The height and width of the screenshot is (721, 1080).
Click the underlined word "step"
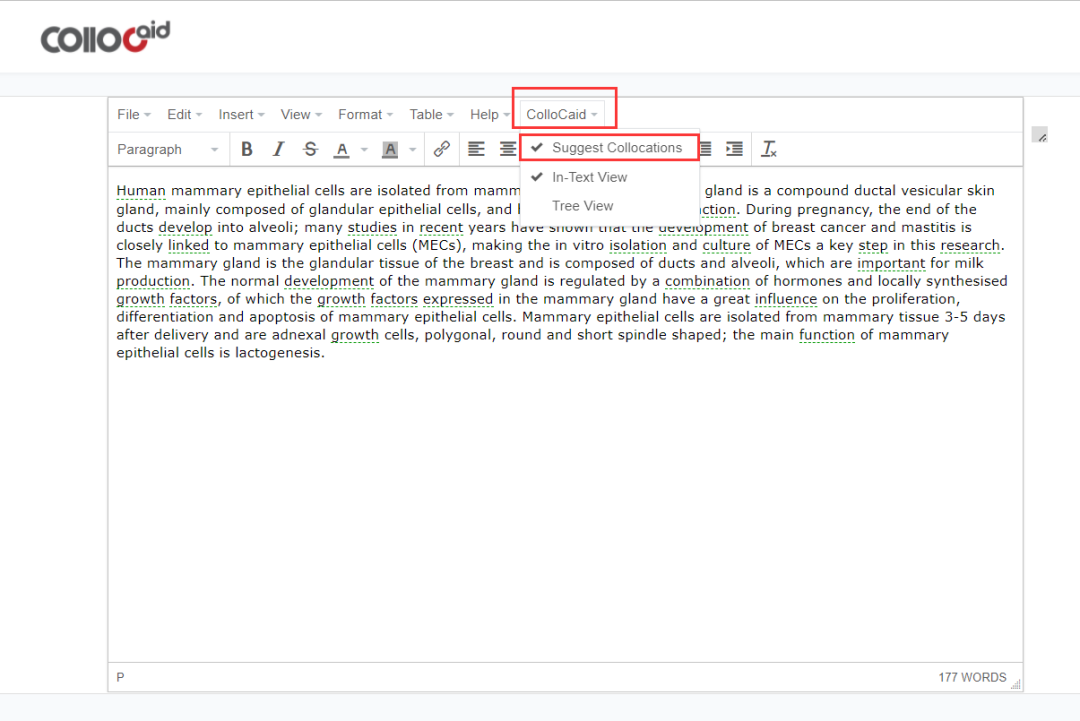[873, 246]
